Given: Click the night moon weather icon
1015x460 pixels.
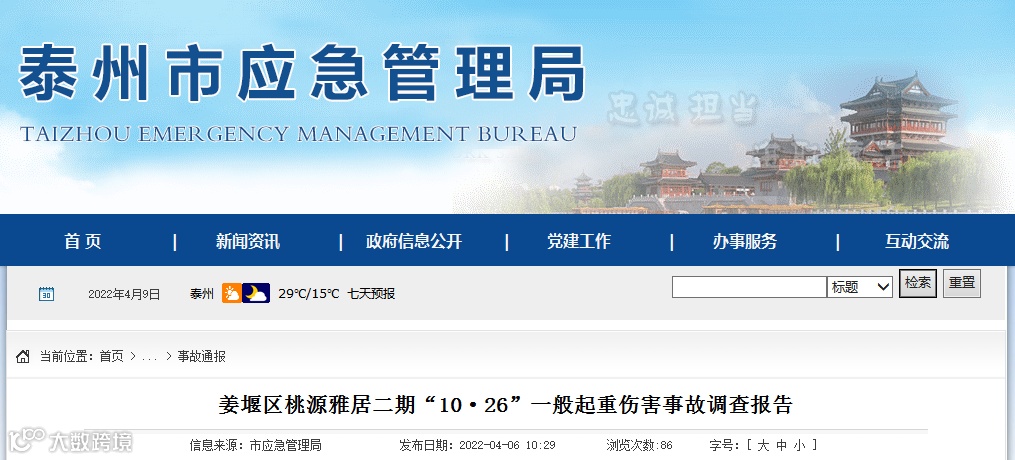Looking at the screenshot, I should click(256, 293).
